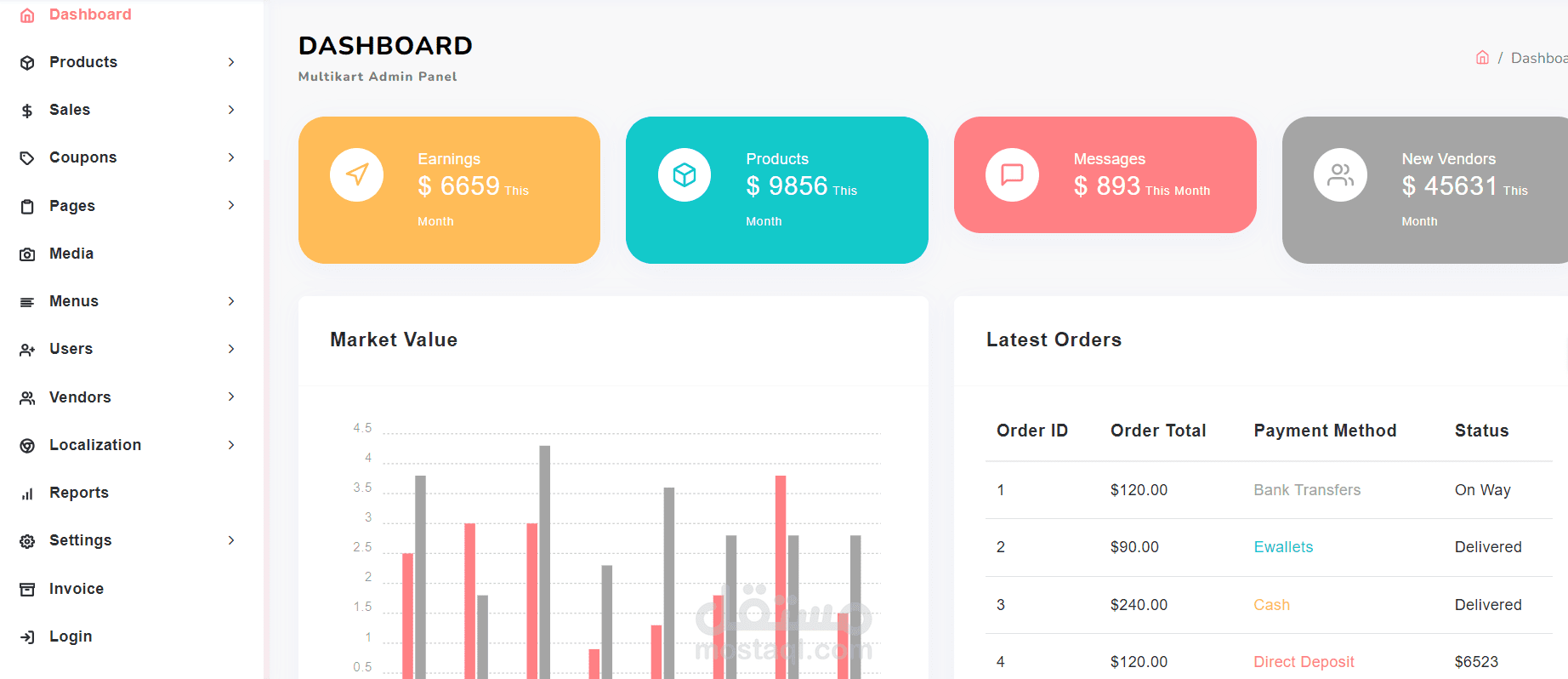The height and width of the screenshot is (679, 1568).
Task: Click the Menus lines icon in sidebar
Action: pyautogui.click(x=27, y=302)
